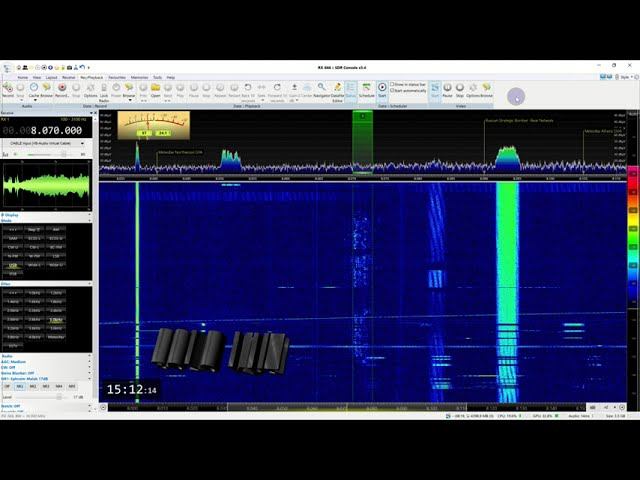Image resolution: width=640 pixels, height=480 pixels.
Task: Open the Cache dropdown arrow
Action: click(35, 100)
